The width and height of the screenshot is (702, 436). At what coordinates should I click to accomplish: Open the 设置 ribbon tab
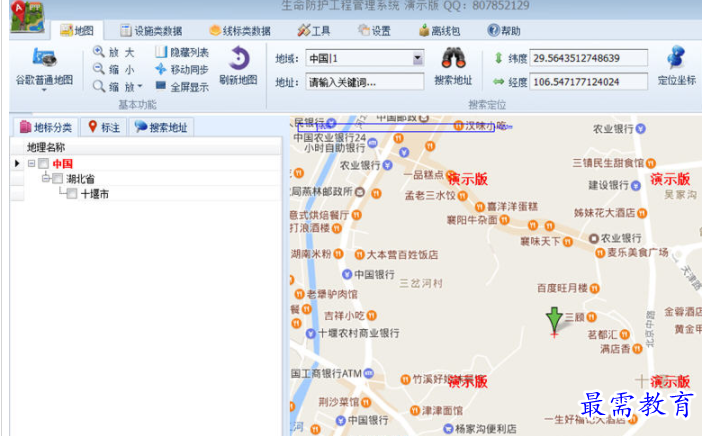[374, 30]
